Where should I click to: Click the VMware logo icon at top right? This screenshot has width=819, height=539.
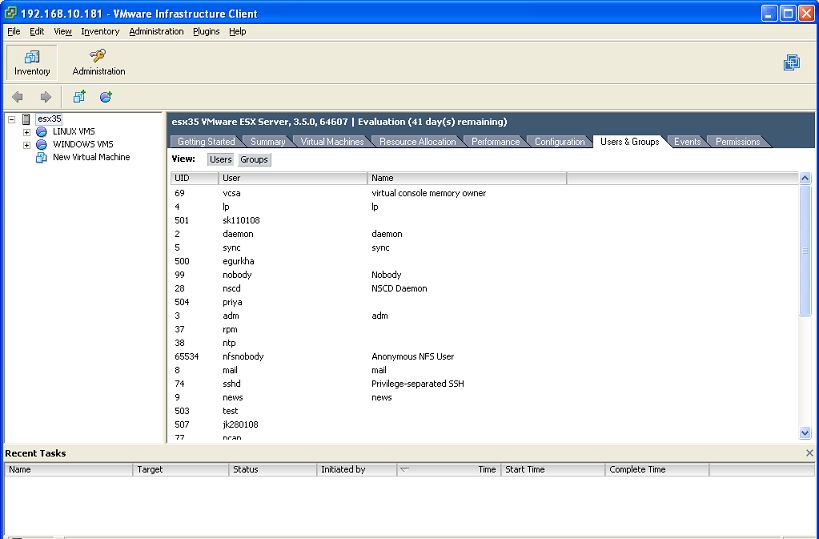point(792,63)
